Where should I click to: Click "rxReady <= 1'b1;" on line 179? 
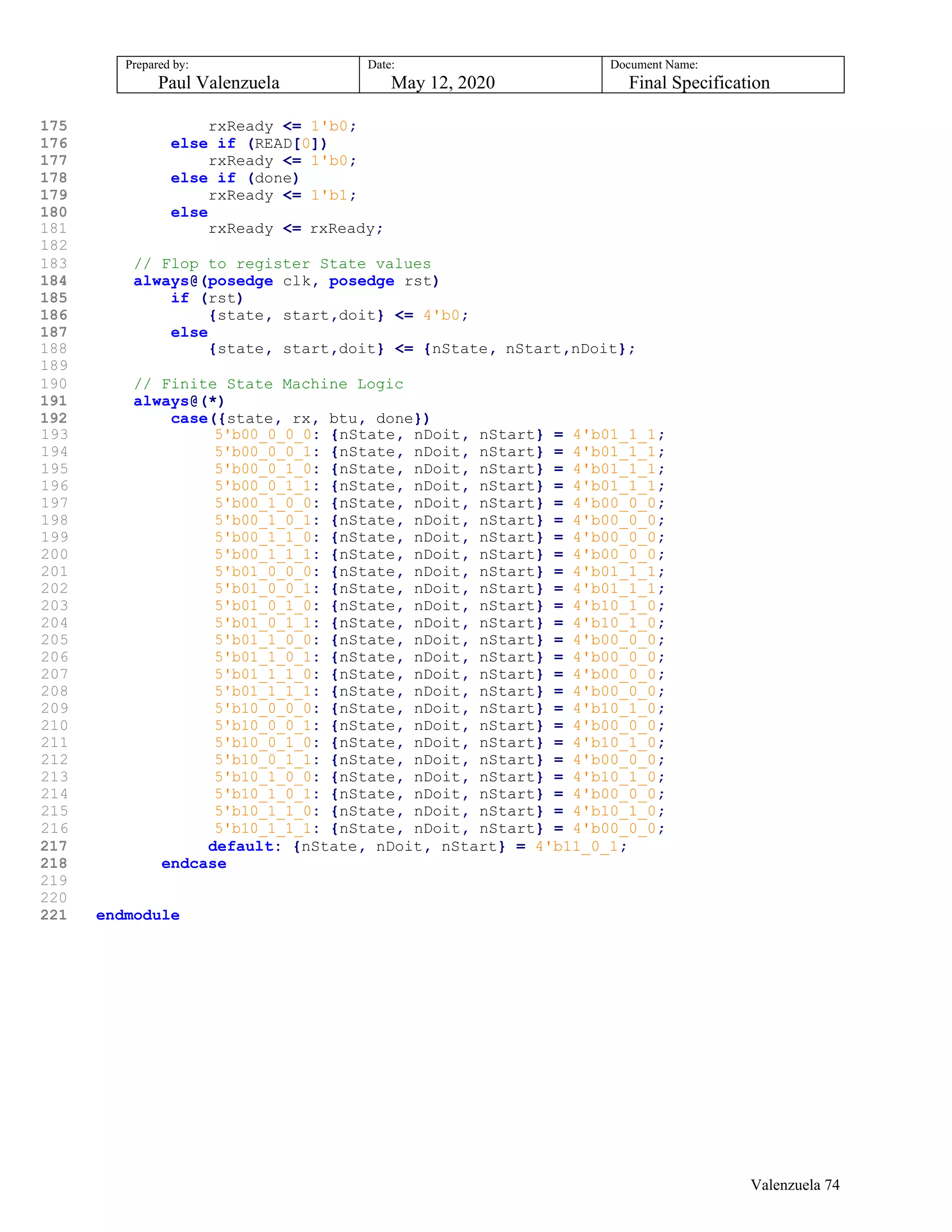tap(282, 195)
